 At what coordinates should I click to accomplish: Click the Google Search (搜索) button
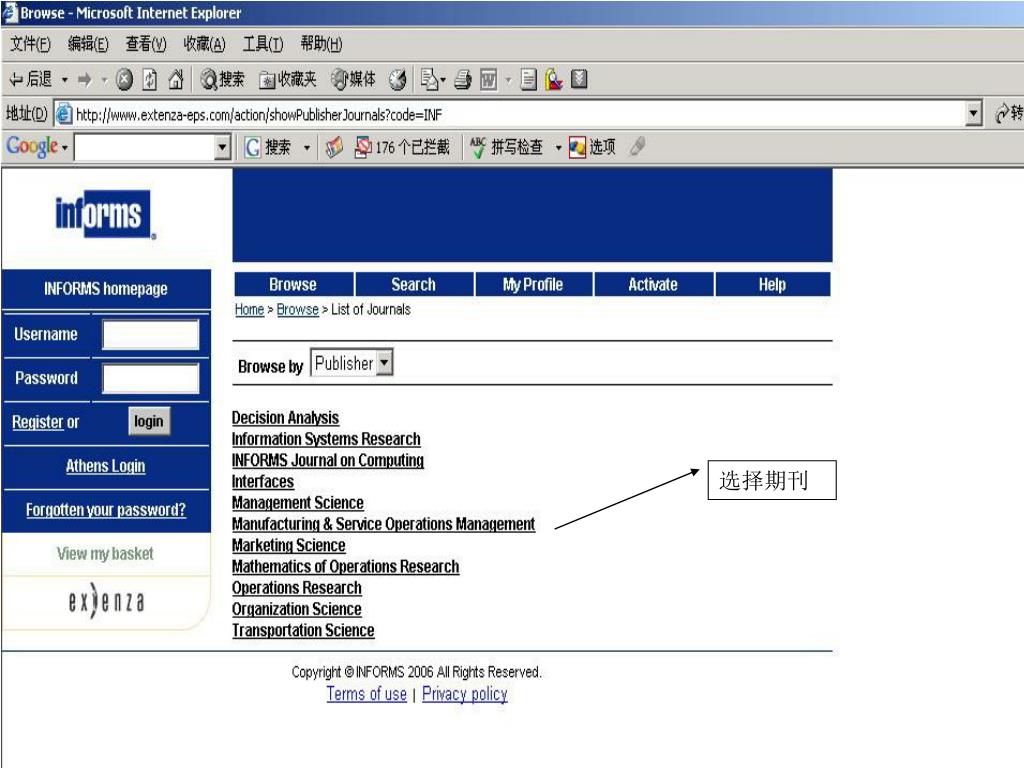268,147
